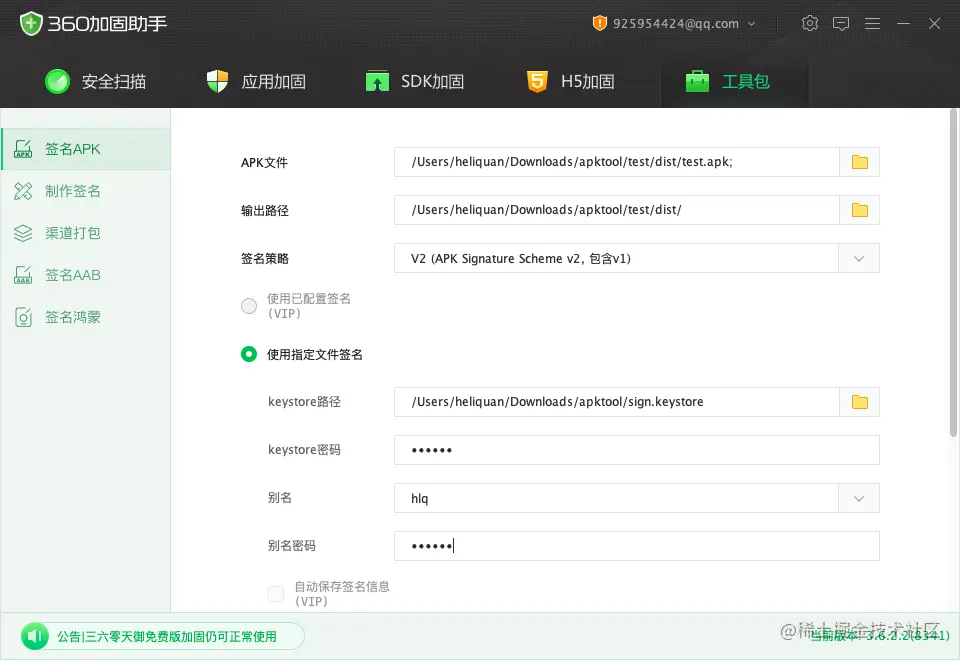Open settings via the gear icon
Image resolution: width=960 pixels, height=660 pixels.
coord(809,23)
